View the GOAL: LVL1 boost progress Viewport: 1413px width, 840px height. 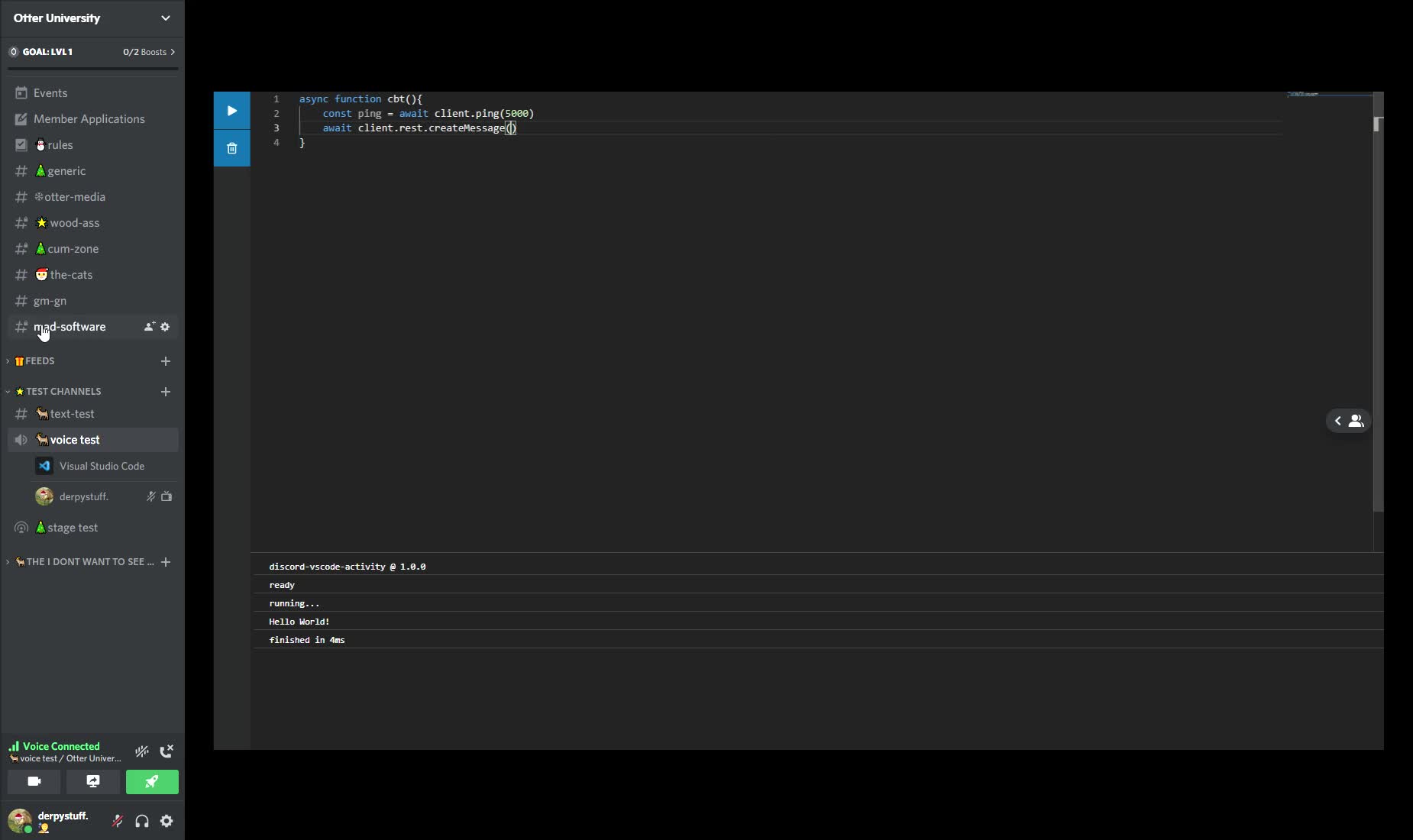click(92, 51)
